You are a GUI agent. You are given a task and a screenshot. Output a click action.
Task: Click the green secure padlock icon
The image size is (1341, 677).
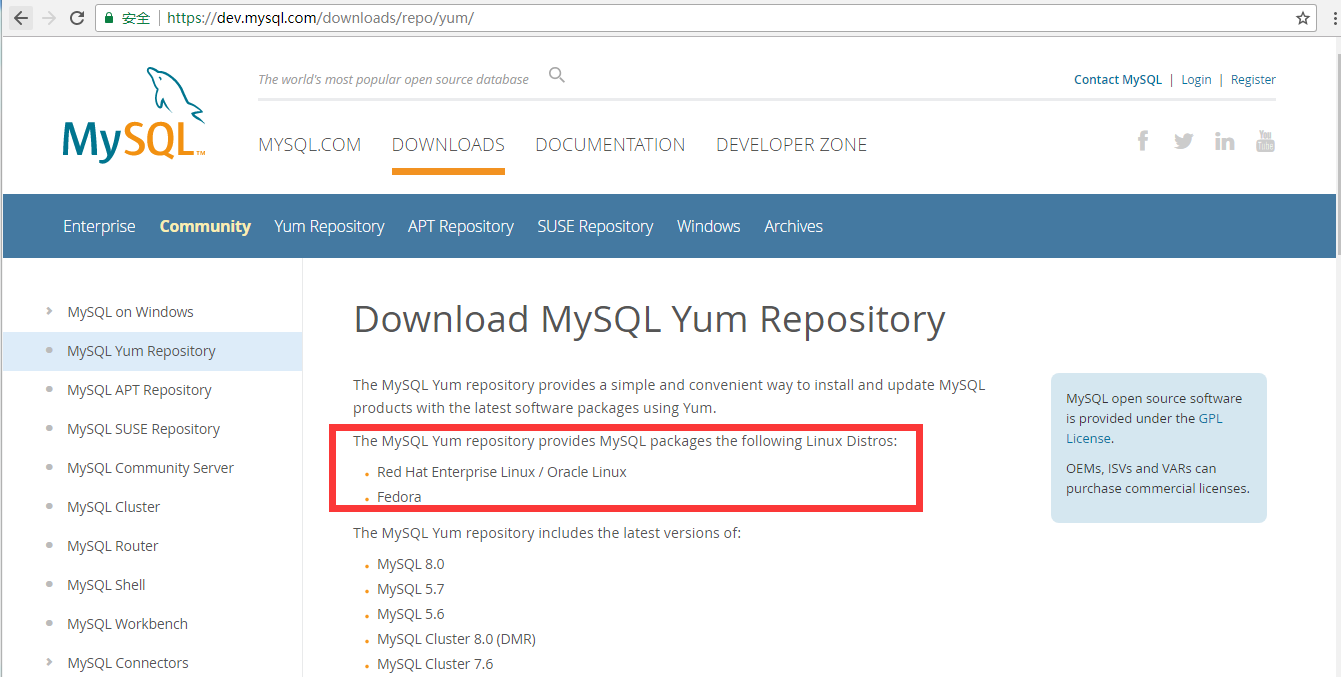click(109, 18)
